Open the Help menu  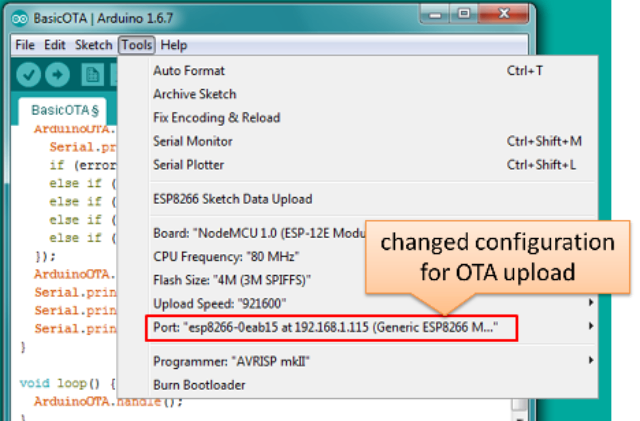(174, 45)
